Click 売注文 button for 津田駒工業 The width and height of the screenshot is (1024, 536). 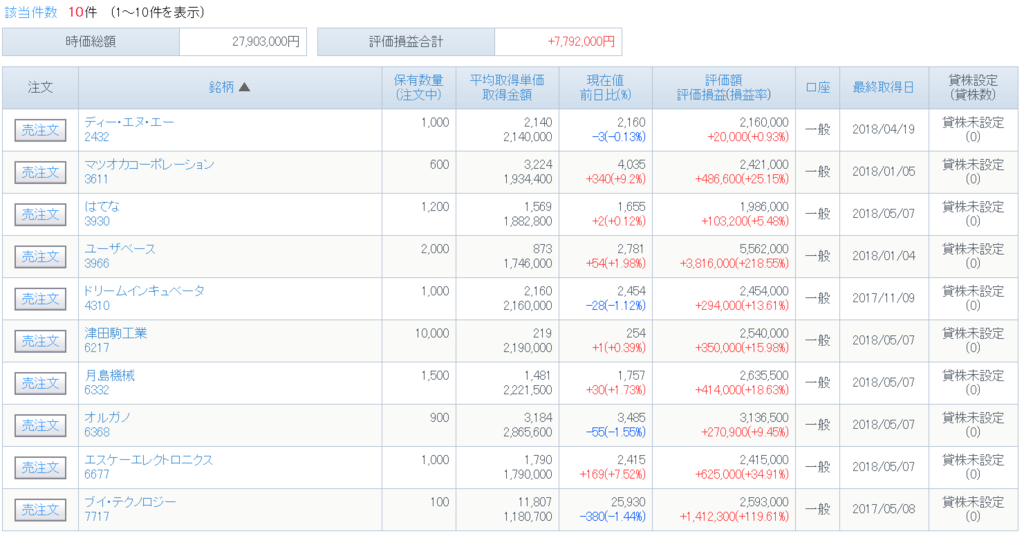click(x=40, y=341)
